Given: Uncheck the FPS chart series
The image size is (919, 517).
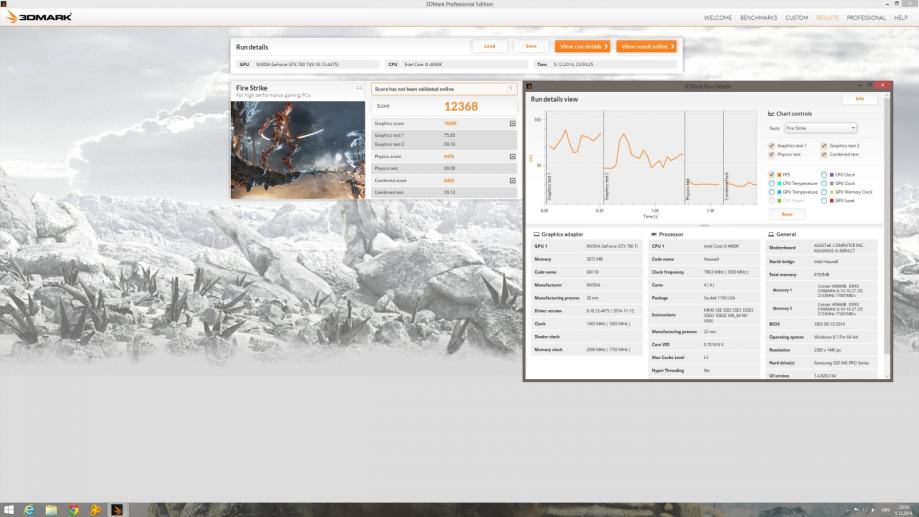Looking at the screenshot, I should coord(771,175).
